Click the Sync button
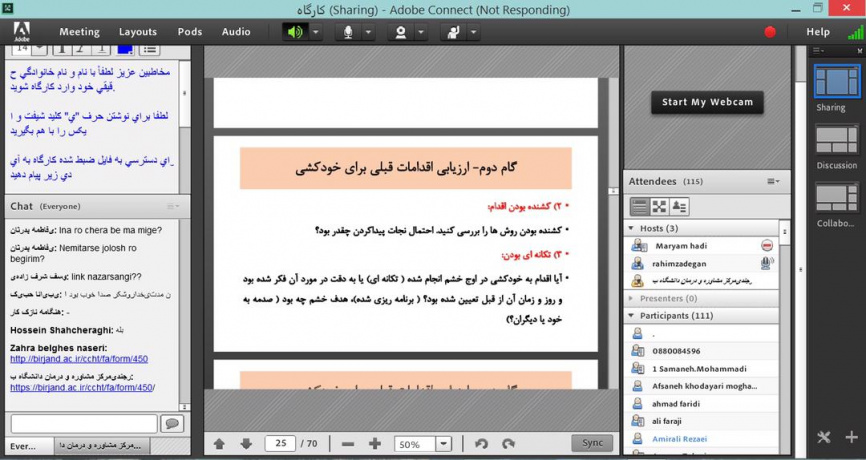Viewport: 866px width, 460px height. pyautogui.click(x=592, y=443)
